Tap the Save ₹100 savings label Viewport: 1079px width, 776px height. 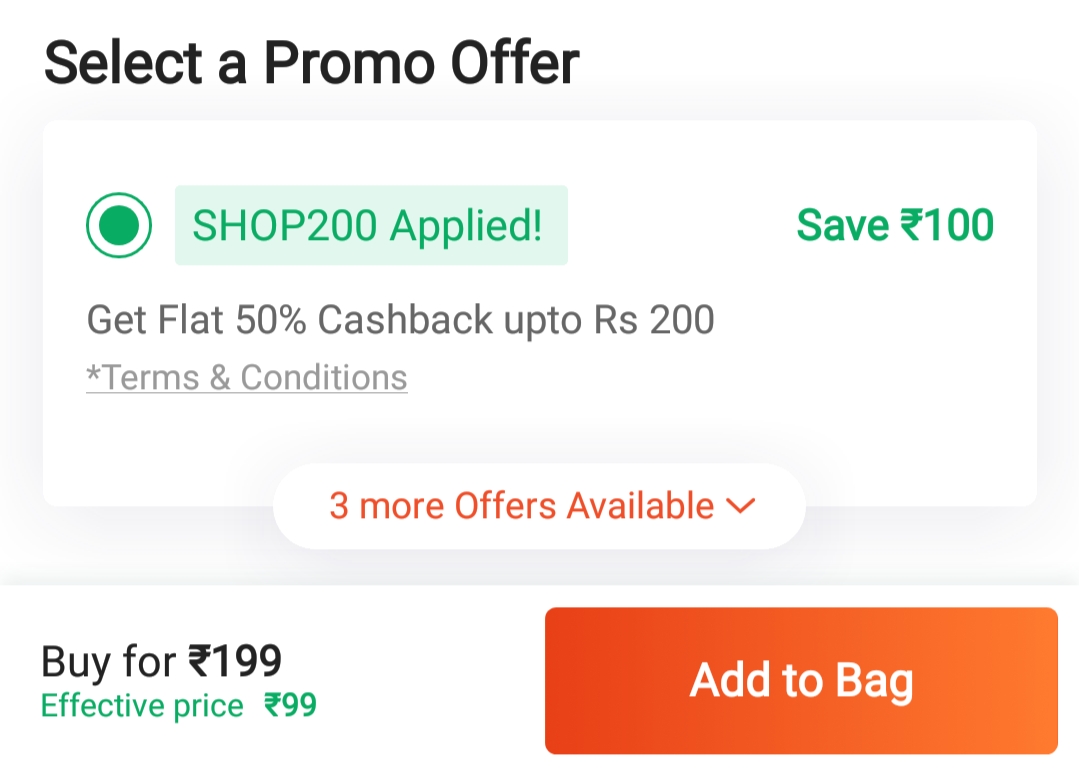click(895, 225)
